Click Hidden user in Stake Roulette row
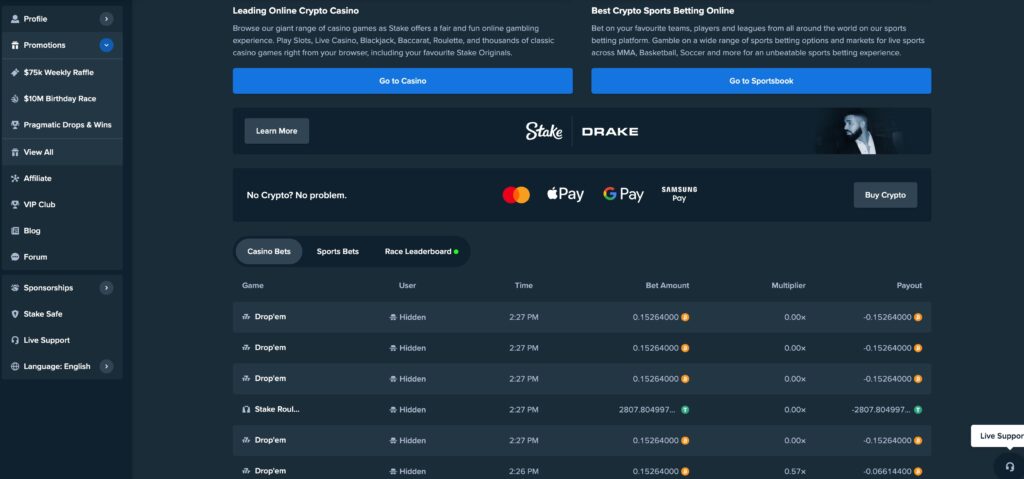Image resolution: width=1024 pixels, height=479 pixels. (408, 410)
